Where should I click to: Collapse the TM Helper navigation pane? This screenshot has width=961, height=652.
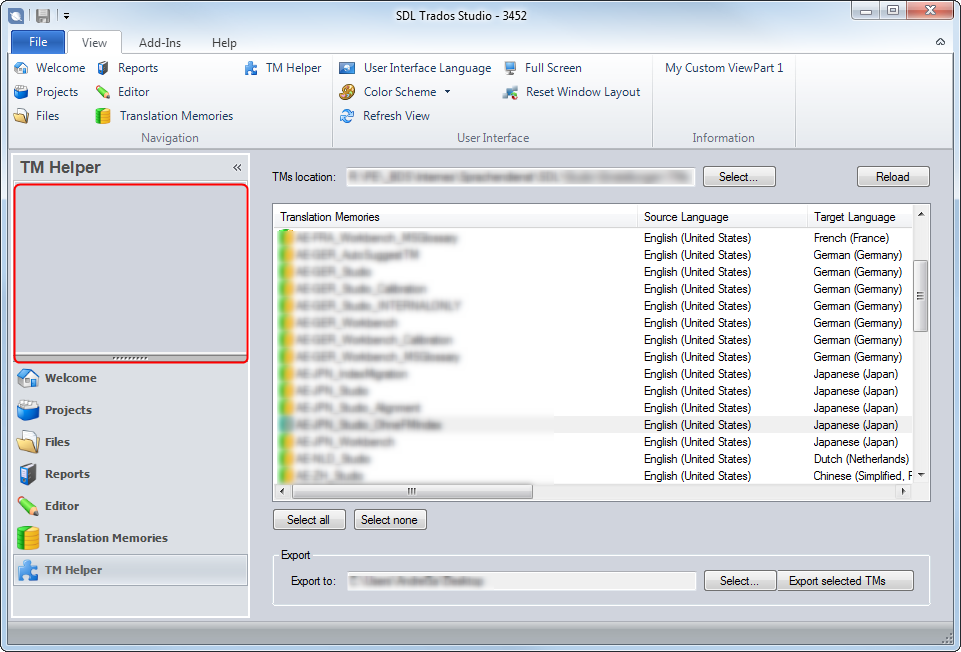pos(237,167)
